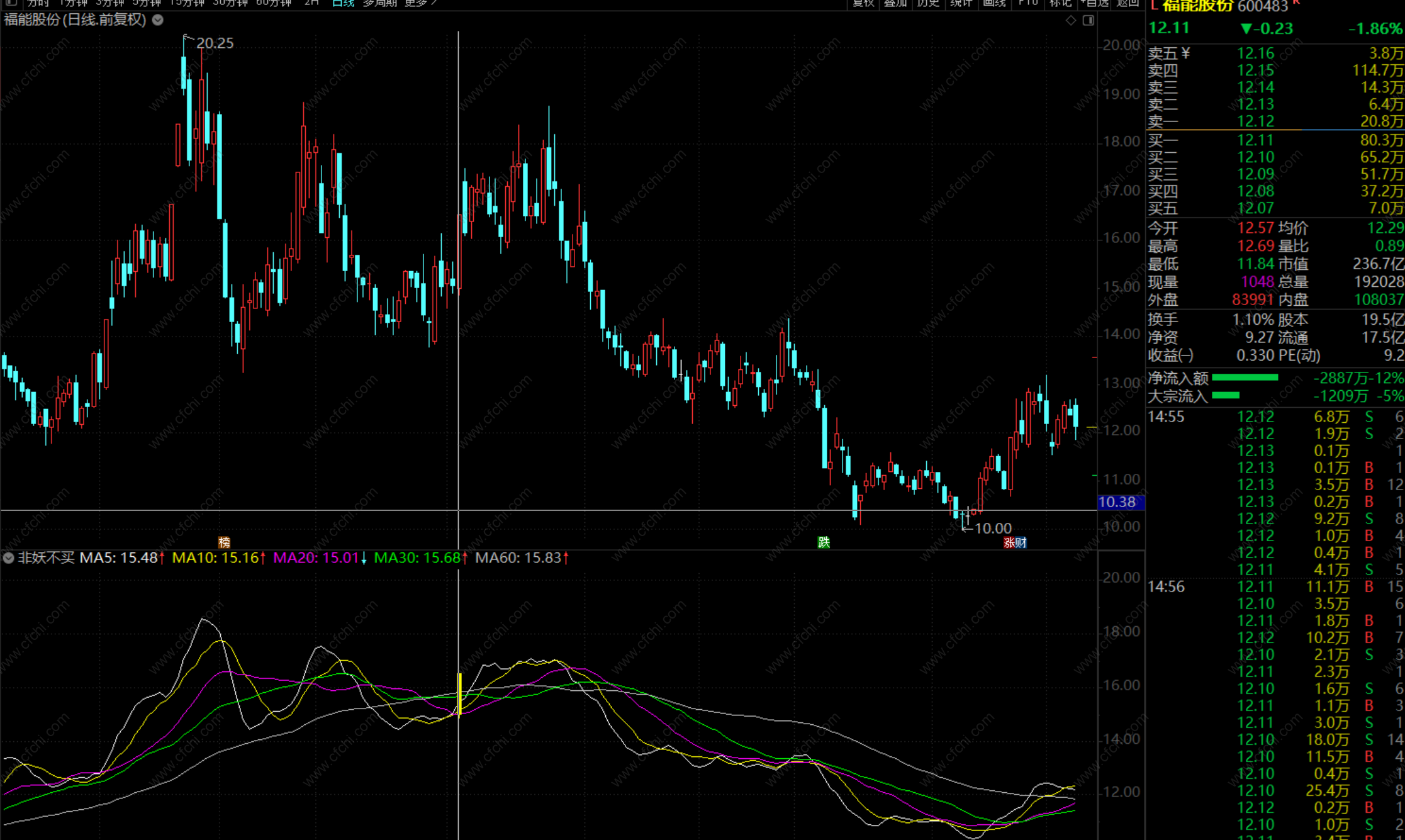Click the top-left panel layout icon
Screen dimensions: 1405x840
[11, 3]
